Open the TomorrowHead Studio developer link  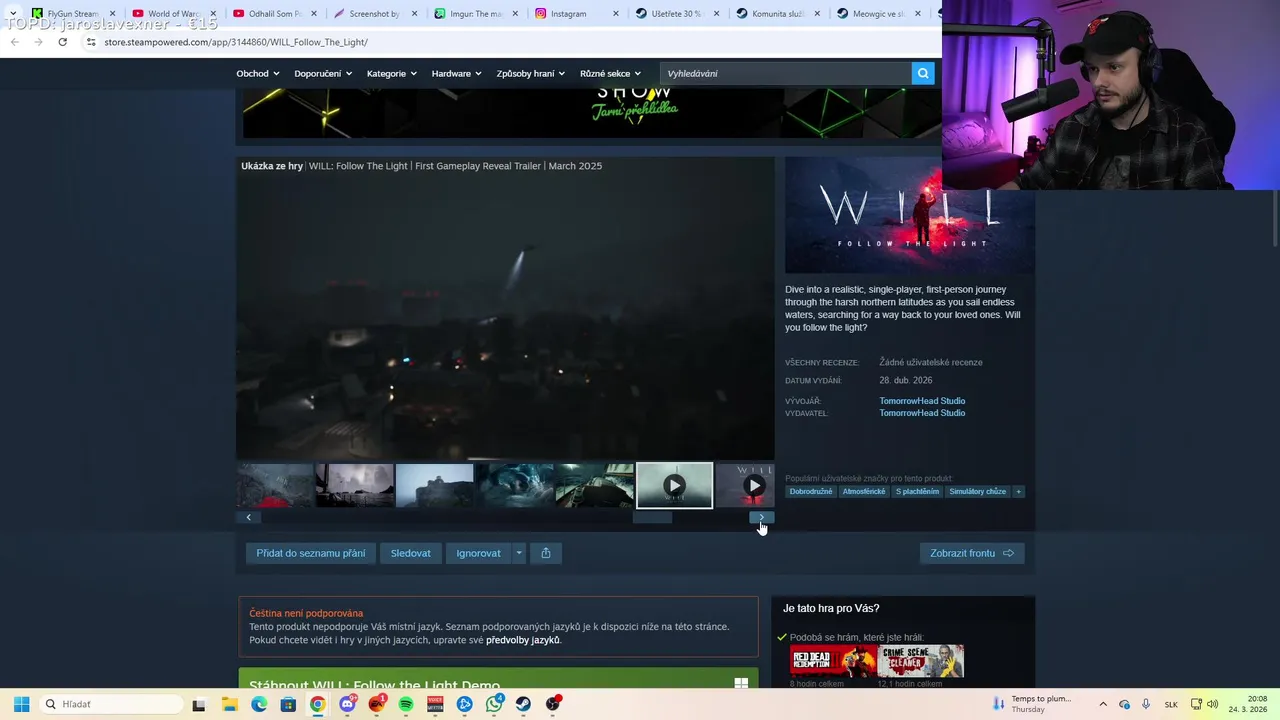pos(922,401)
